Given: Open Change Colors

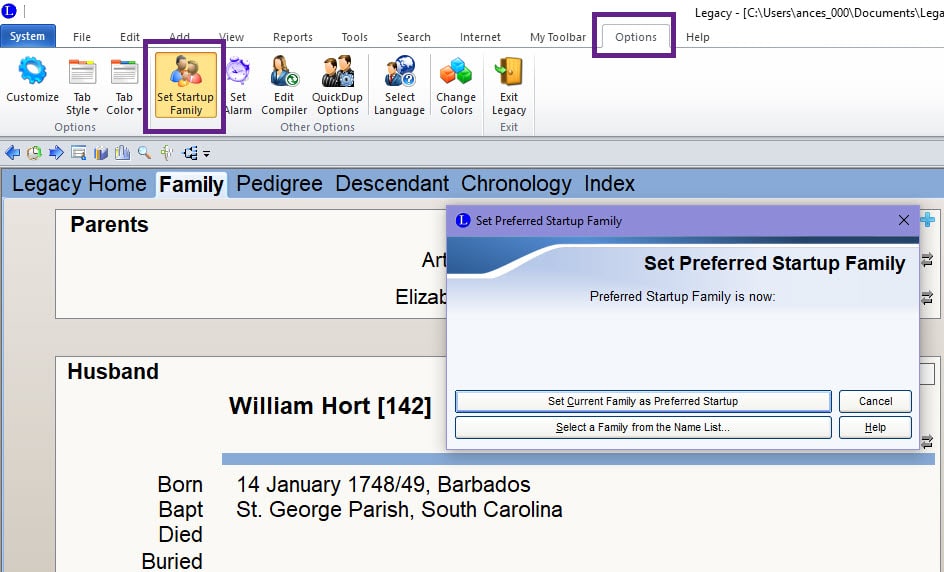Looking at the screenshot, I should pyautogui.click(x=456, y=86).
